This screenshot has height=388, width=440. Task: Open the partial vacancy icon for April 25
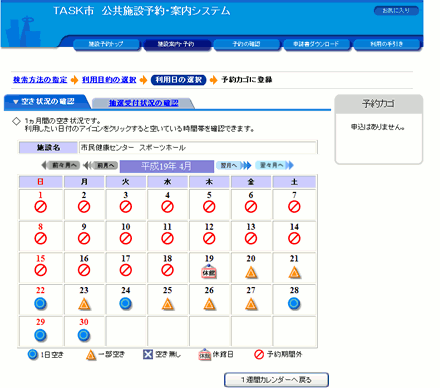click(167, 304)
